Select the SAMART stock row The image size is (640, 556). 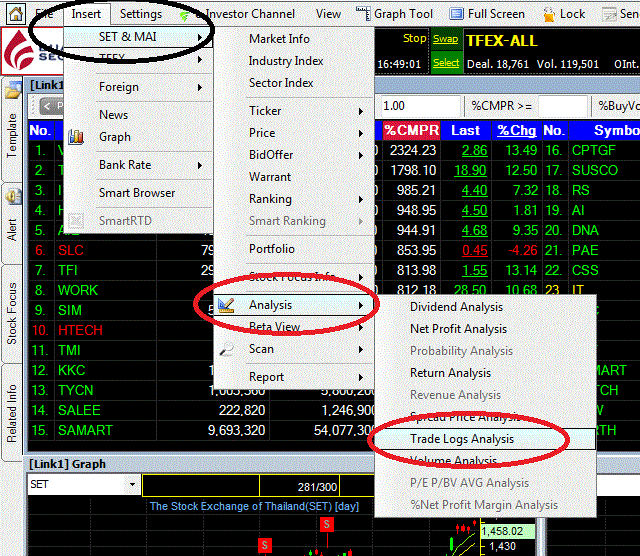[x=201, y=431]
